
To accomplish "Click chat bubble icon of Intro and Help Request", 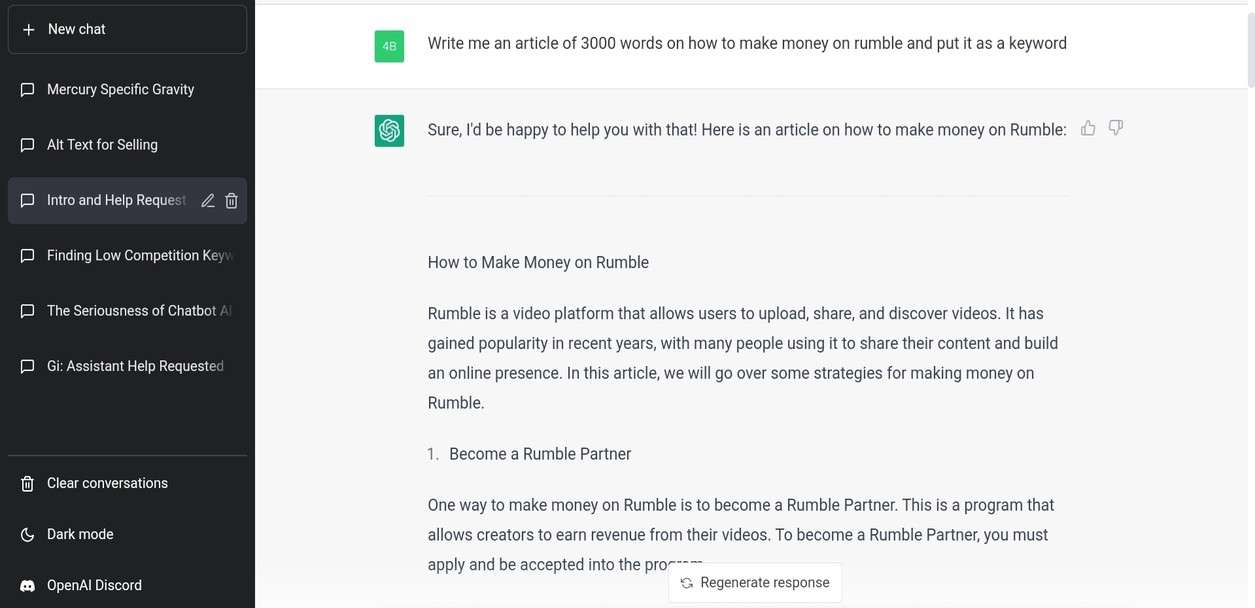I will (28, 201).
